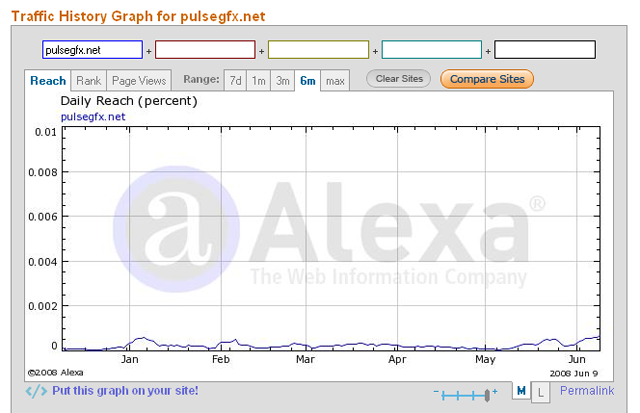Click the 'Range:' label
This screenshot has width=640, height=413.
coord(201,79)
